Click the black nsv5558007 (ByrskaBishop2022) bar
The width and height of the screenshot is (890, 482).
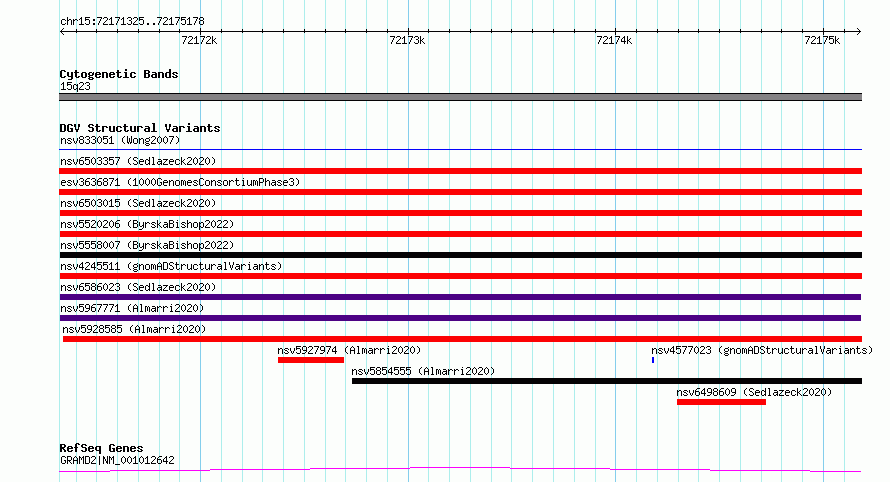[x=460, y=255]
